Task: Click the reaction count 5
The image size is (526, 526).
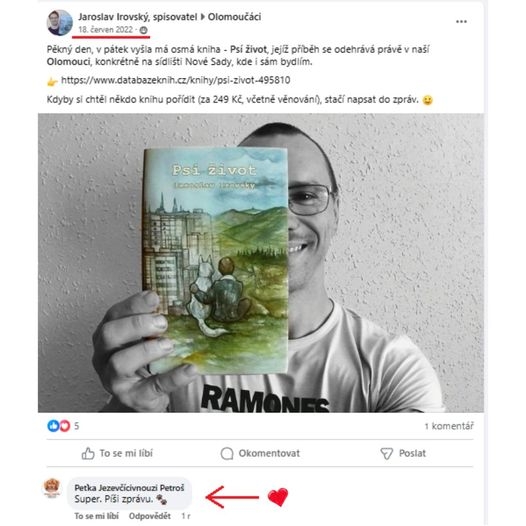Action: click(x=76, y=426)
